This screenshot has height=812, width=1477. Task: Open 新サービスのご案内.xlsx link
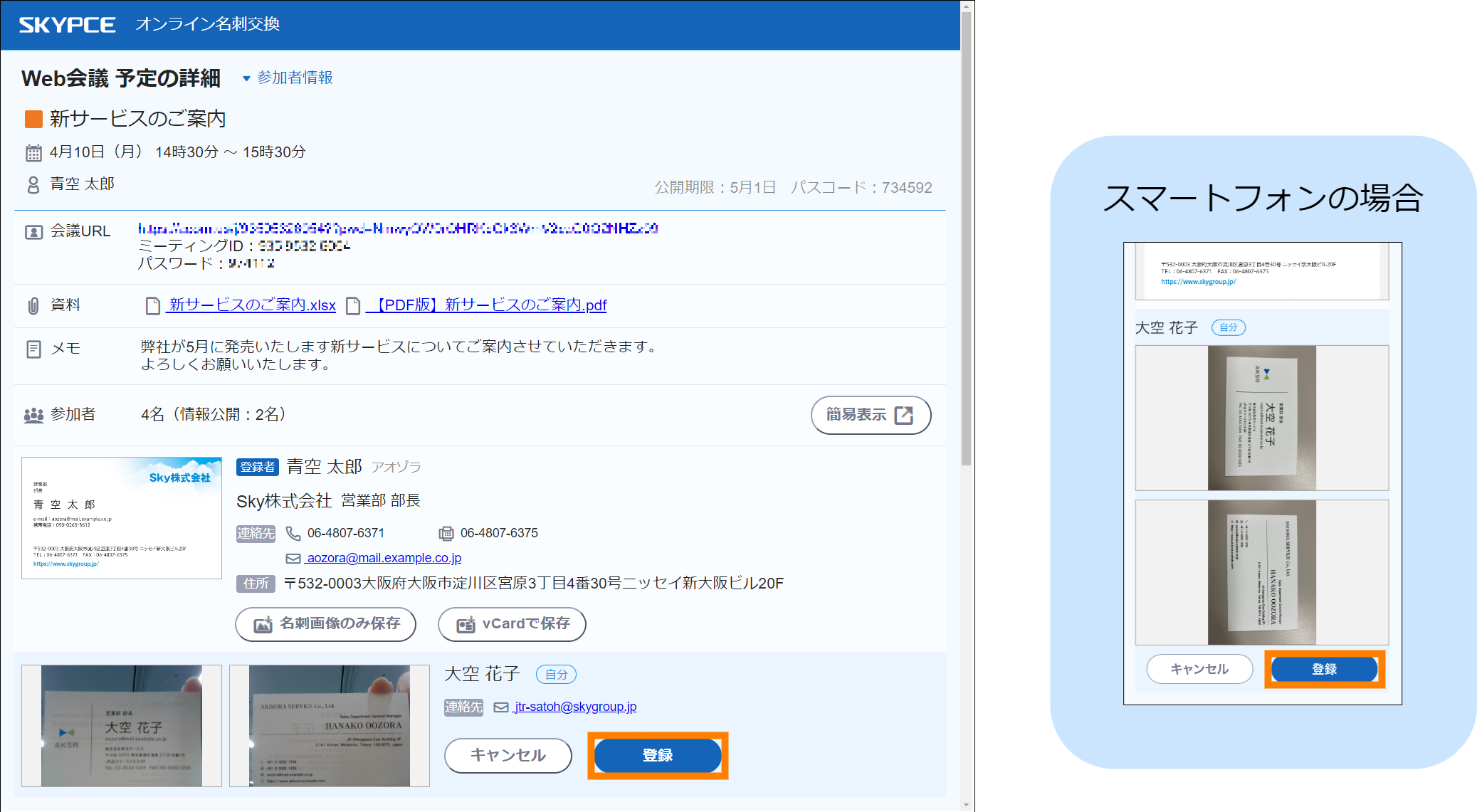(x=252, y=305)
